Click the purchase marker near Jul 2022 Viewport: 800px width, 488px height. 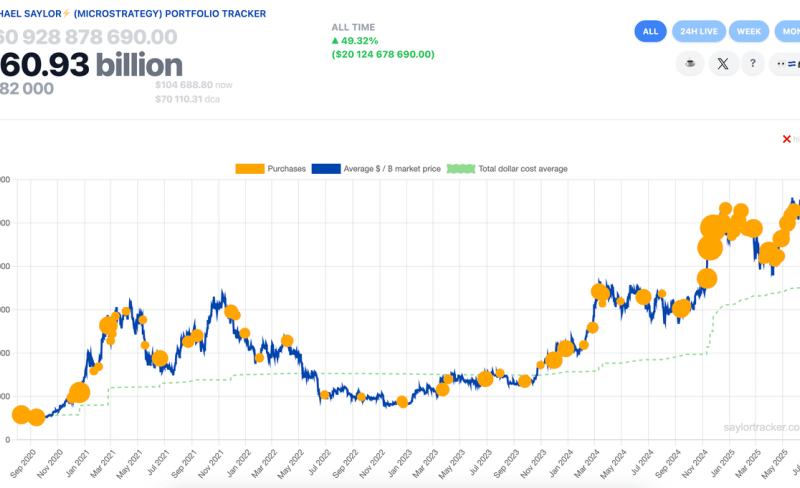coord(324,395)
